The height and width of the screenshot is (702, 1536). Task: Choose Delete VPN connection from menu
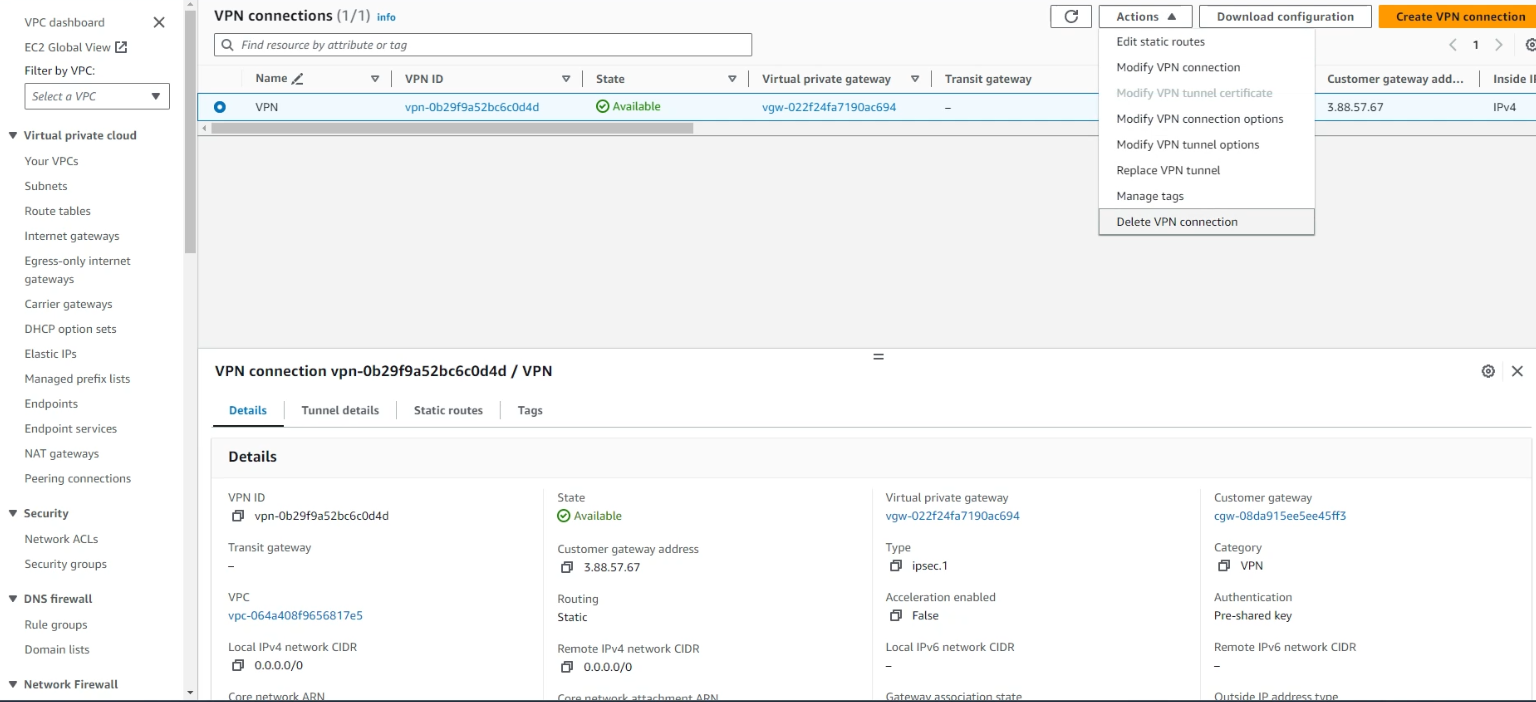[1177, 222]
